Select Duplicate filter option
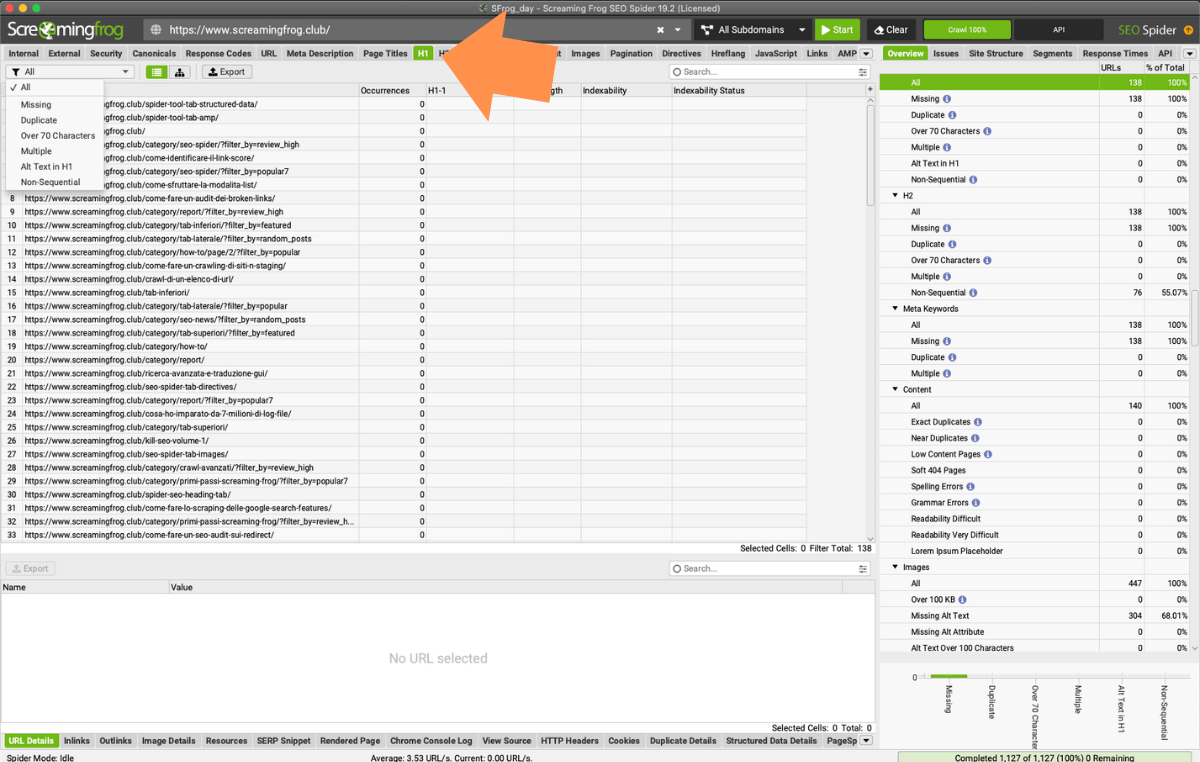The height and width of the screenshot is (762, 1200). click(39, 120)
